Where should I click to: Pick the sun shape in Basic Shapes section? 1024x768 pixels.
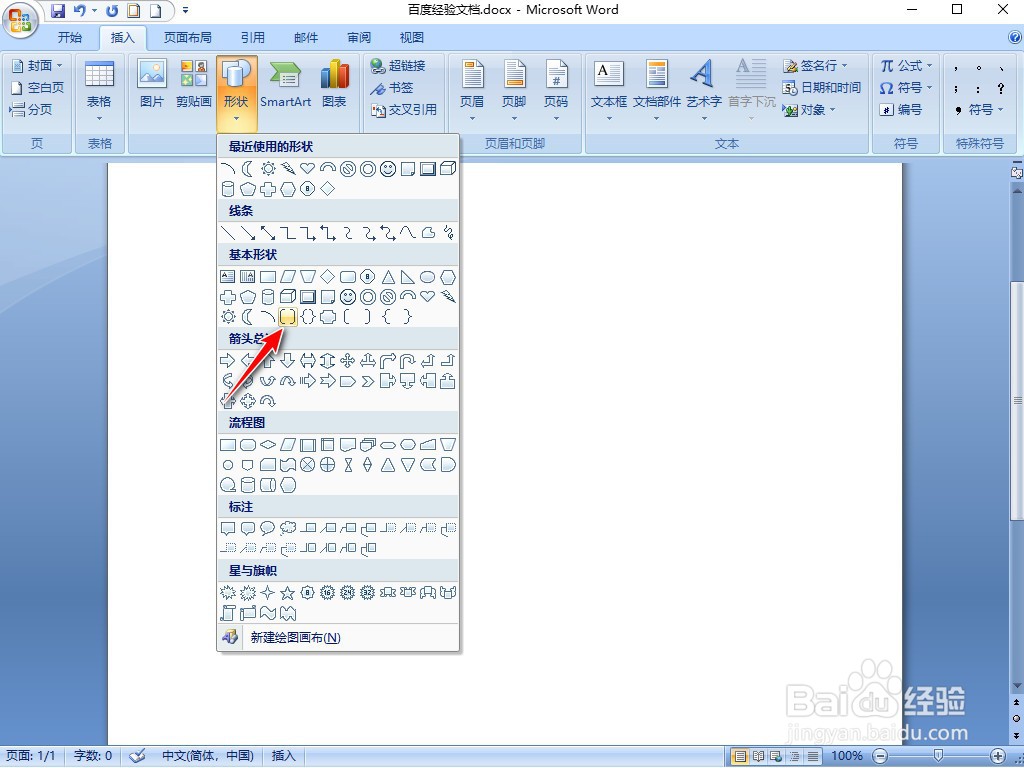click(228, 317)
